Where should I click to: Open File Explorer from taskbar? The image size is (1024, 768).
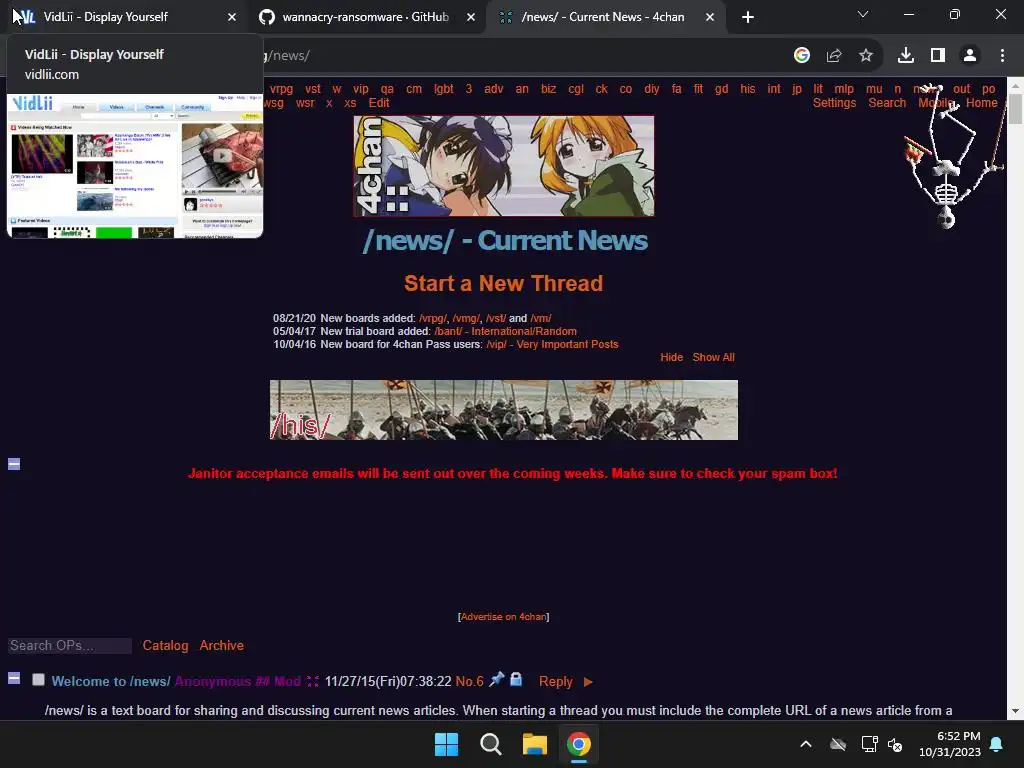(534, 744)
